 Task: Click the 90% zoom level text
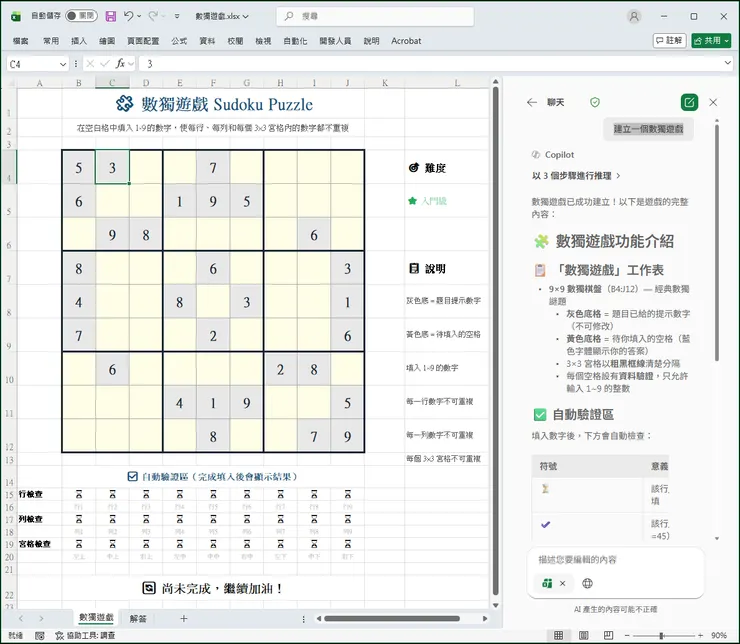pyautogui.click(x=719, y=636)
